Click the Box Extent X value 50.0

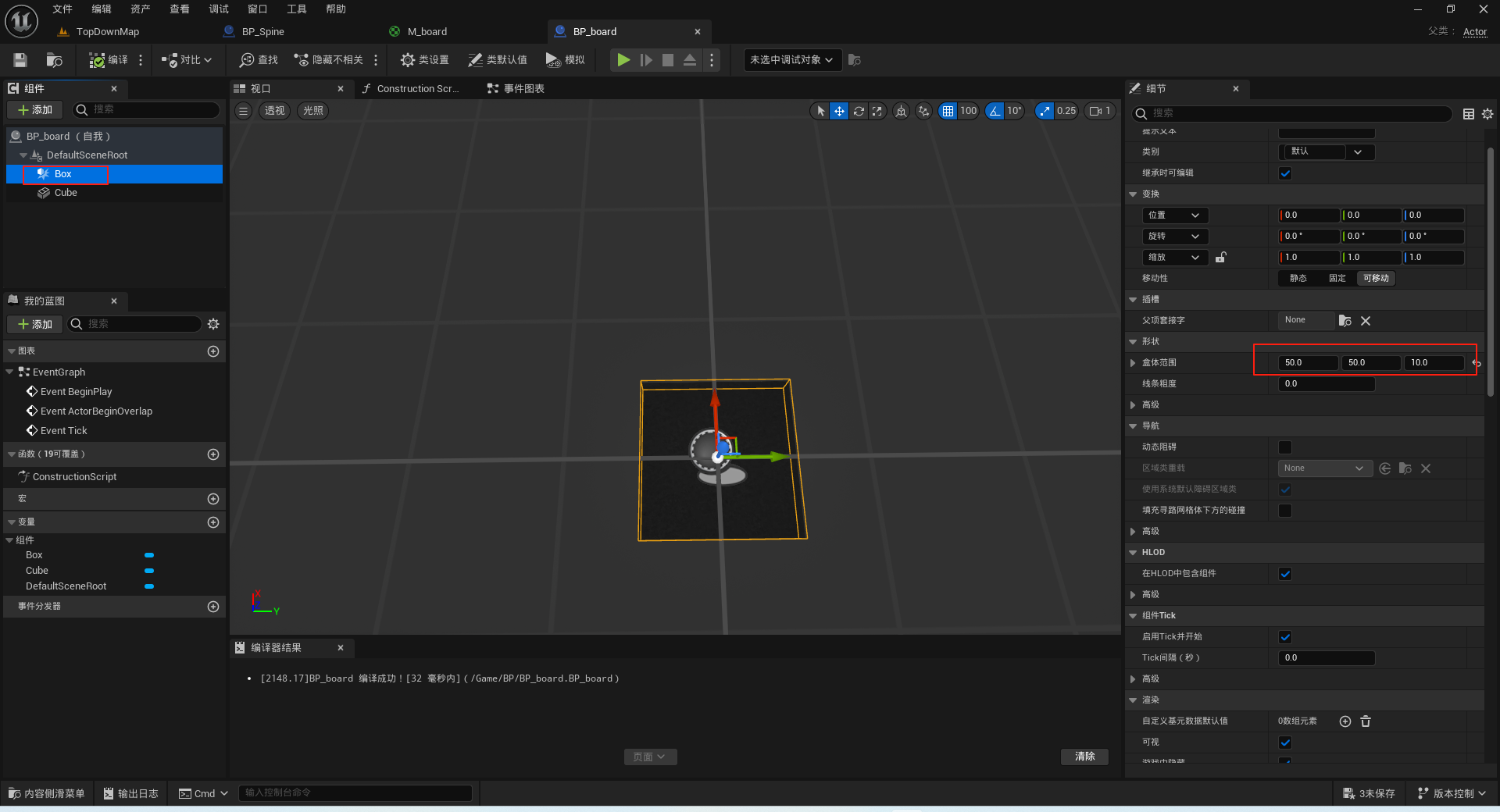(1309, 363)
